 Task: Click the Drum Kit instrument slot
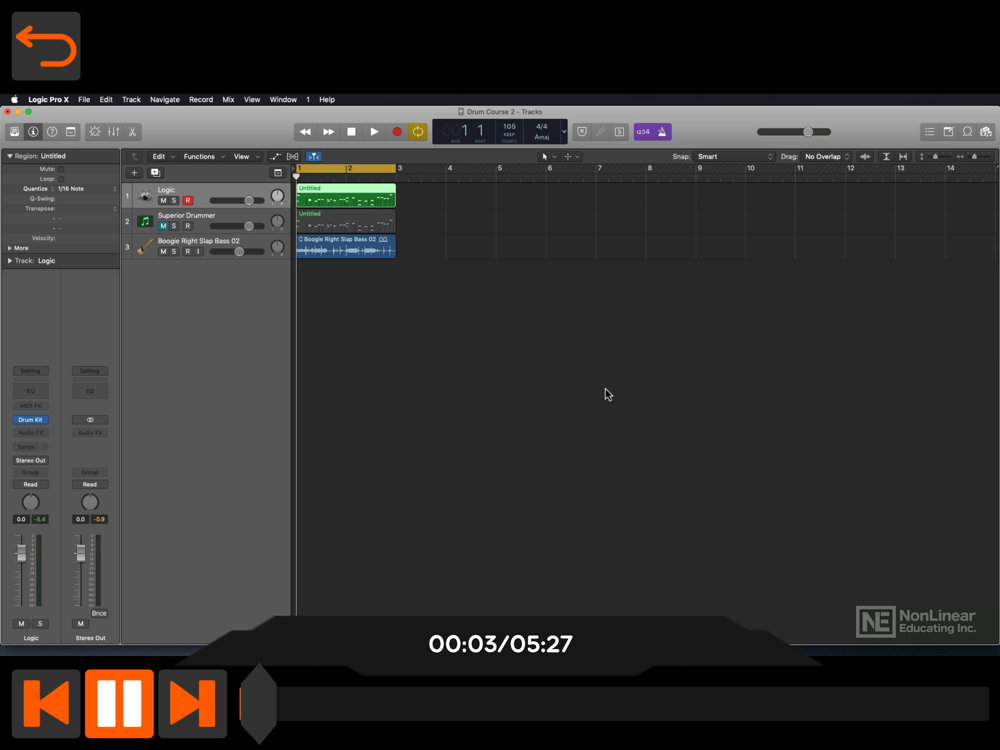coord(31,420)
